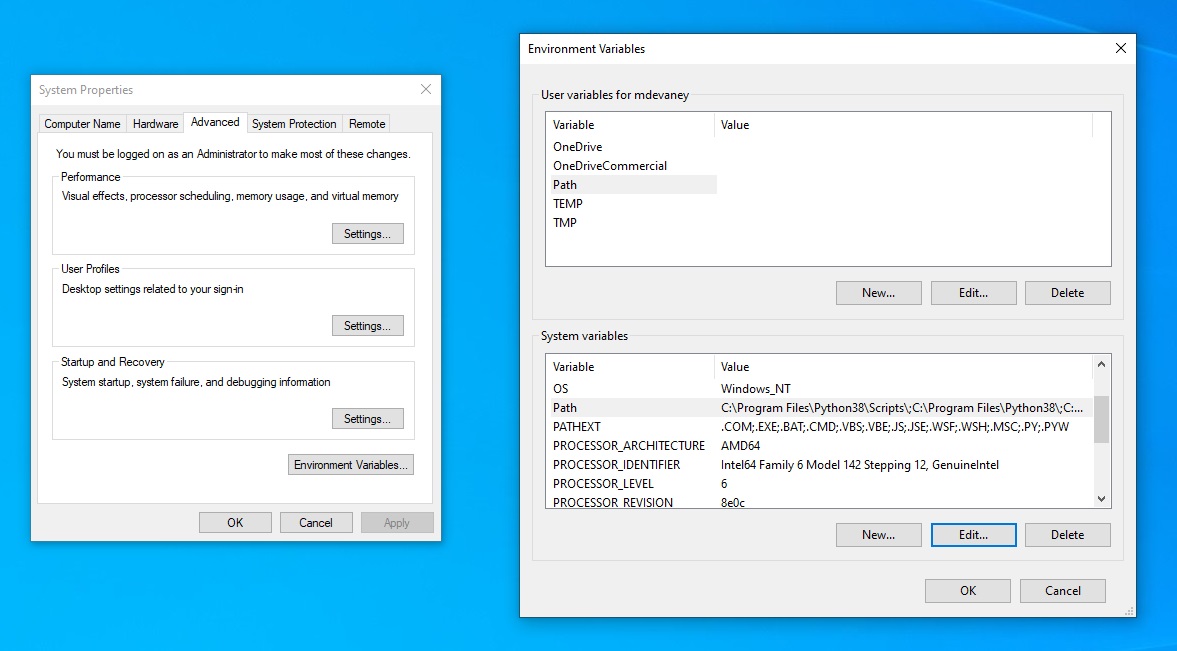Switch to the Computer Name tab
This screenshot has height=651, width=1177.
81,123
